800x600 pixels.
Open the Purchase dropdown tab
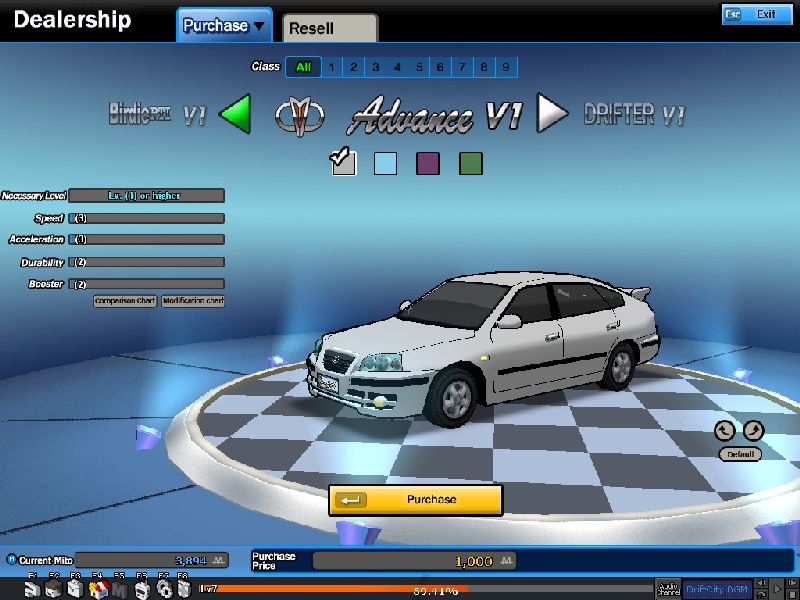[x=225, y=26]
